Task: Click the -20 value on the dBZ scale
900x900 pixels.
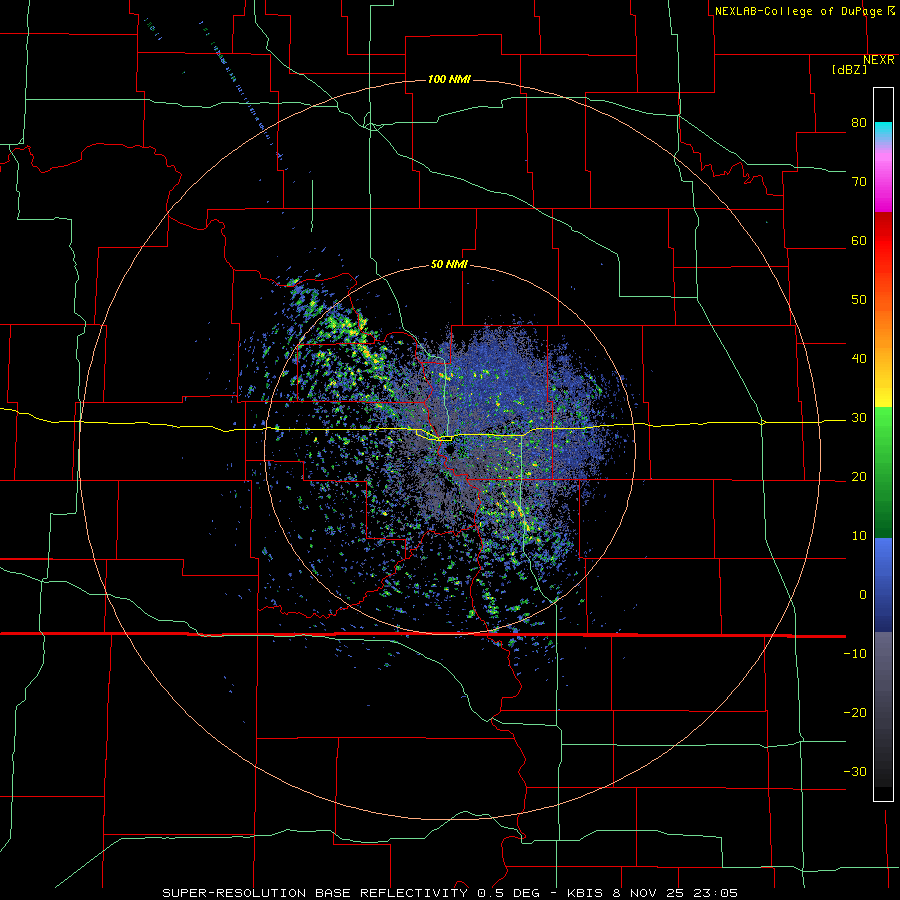Action: point(855,712)
